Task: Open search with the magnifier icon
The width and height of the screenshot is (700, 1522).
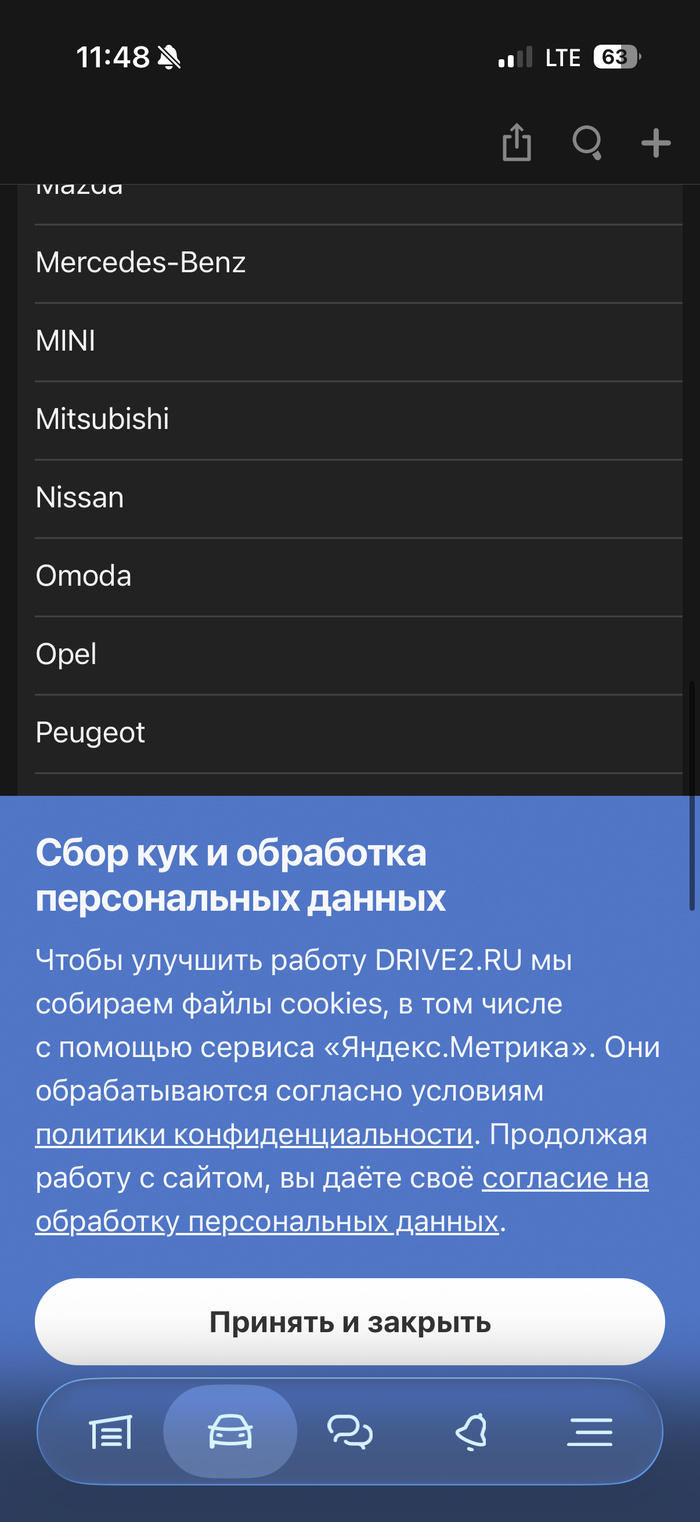Action: pyautogui.click(x=587, y=143)
